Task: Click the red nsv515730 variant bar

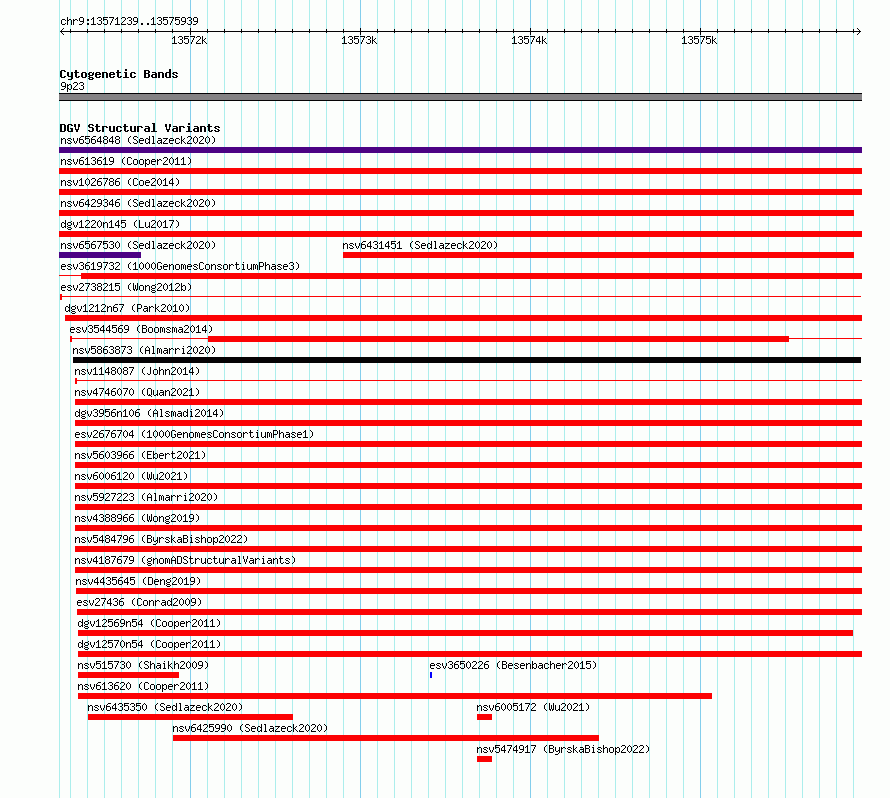Action: click(x=128, y=675)
